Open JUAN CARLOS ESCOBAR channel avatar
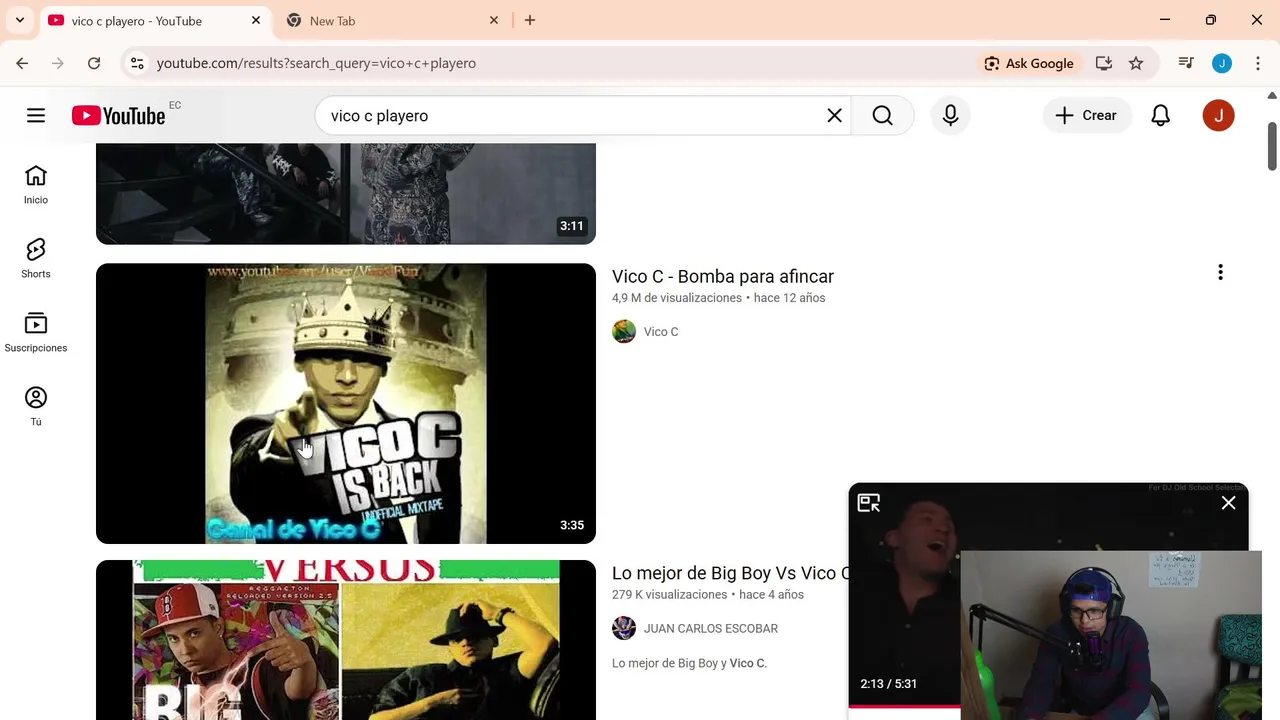This screenshot has width=1280, height=720. (624, 629)
